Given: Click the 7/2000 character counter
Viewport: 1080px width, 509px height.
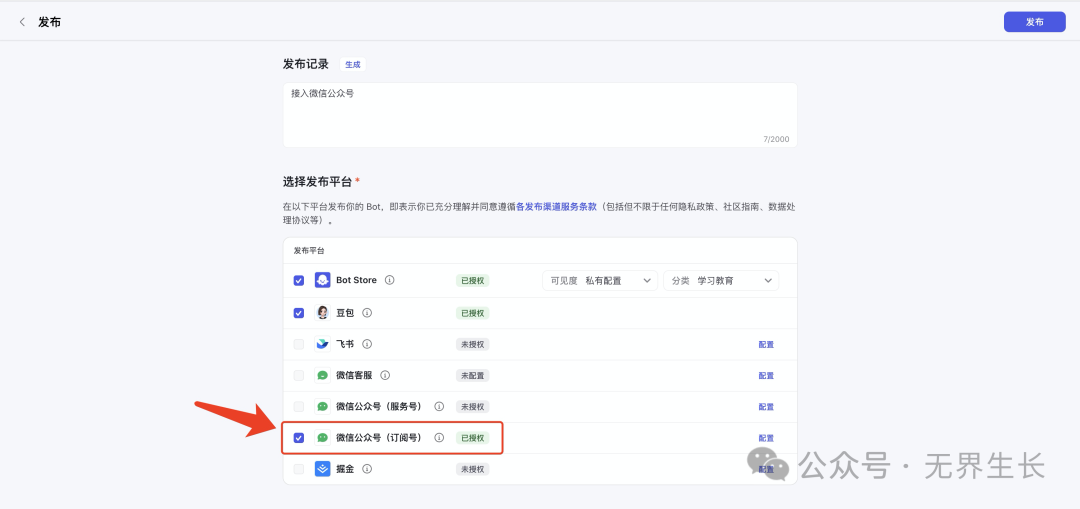Looking at the screenshot, I should (x=776, y=139).
